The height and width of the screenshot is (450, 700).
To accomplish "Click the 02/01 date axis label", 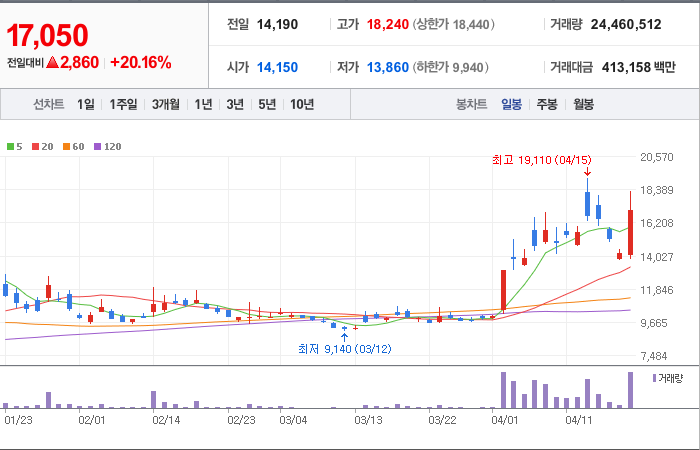I will point(92,421).
